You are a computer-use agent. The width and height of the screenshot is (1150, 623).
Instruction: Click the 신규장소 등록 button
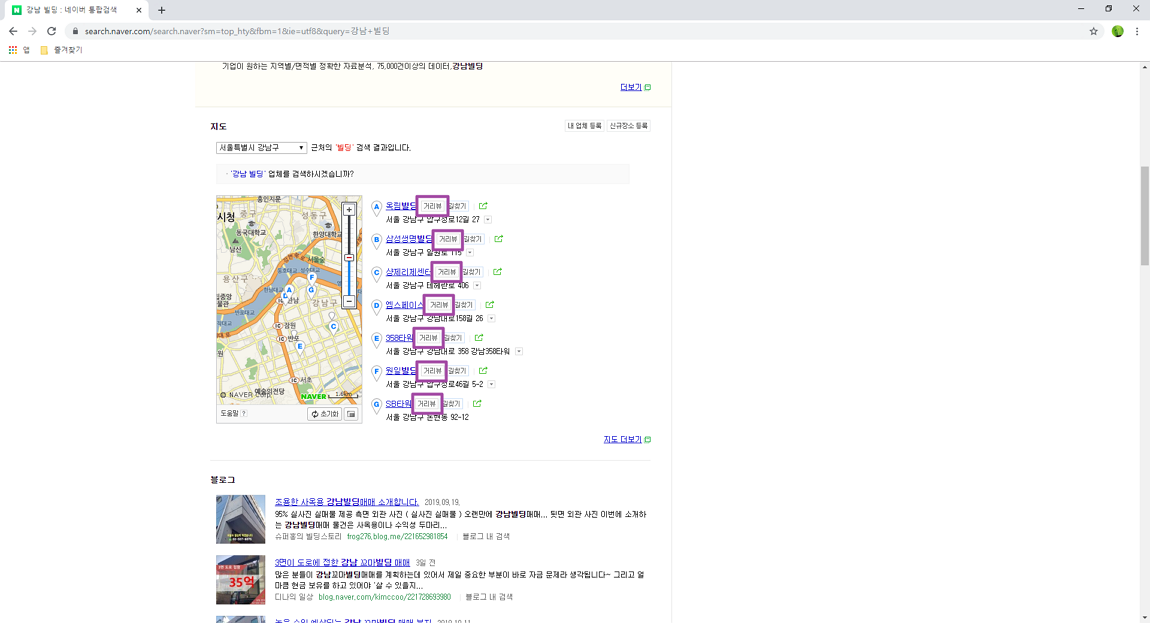coord(629,125)
